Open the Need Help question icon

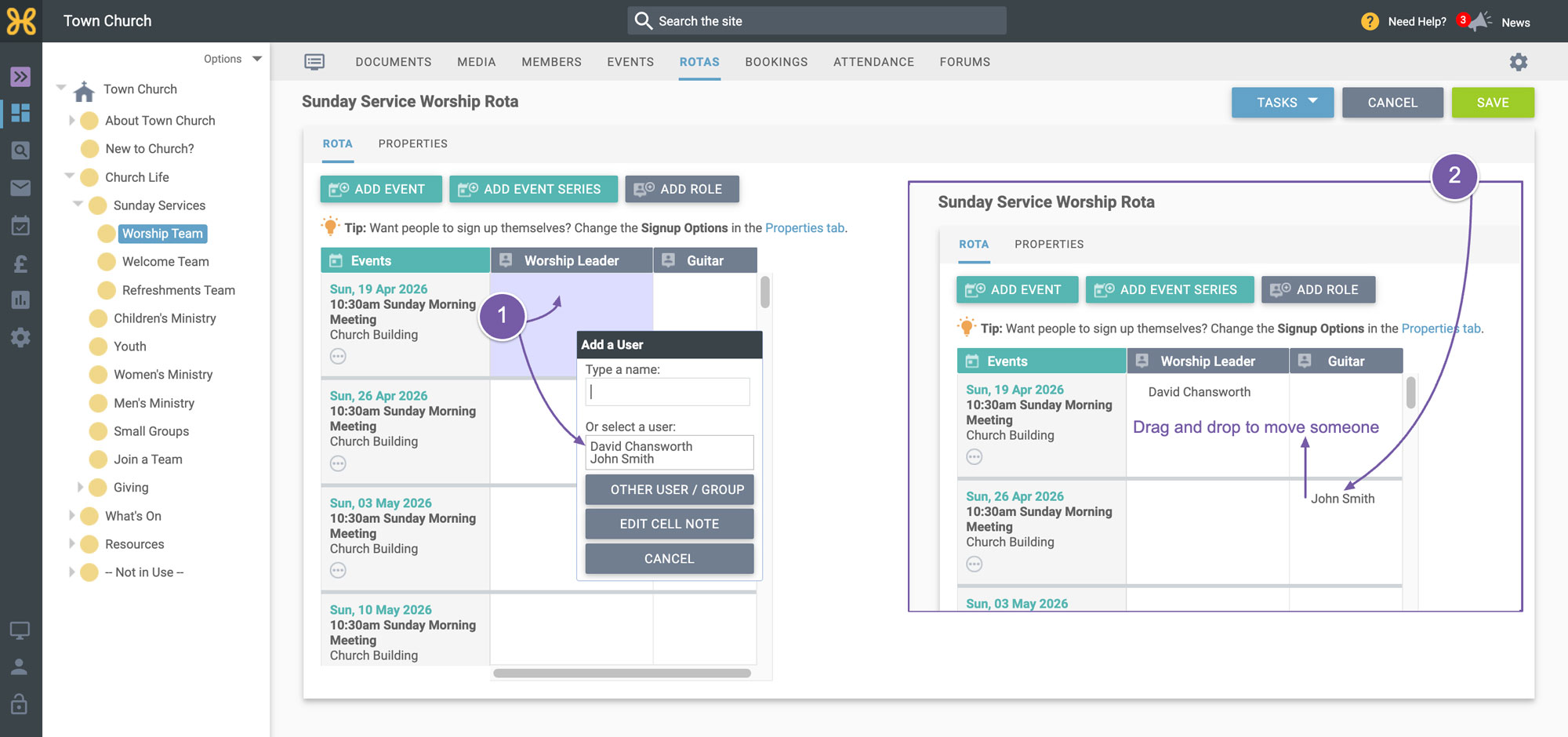coord(1370,21)
